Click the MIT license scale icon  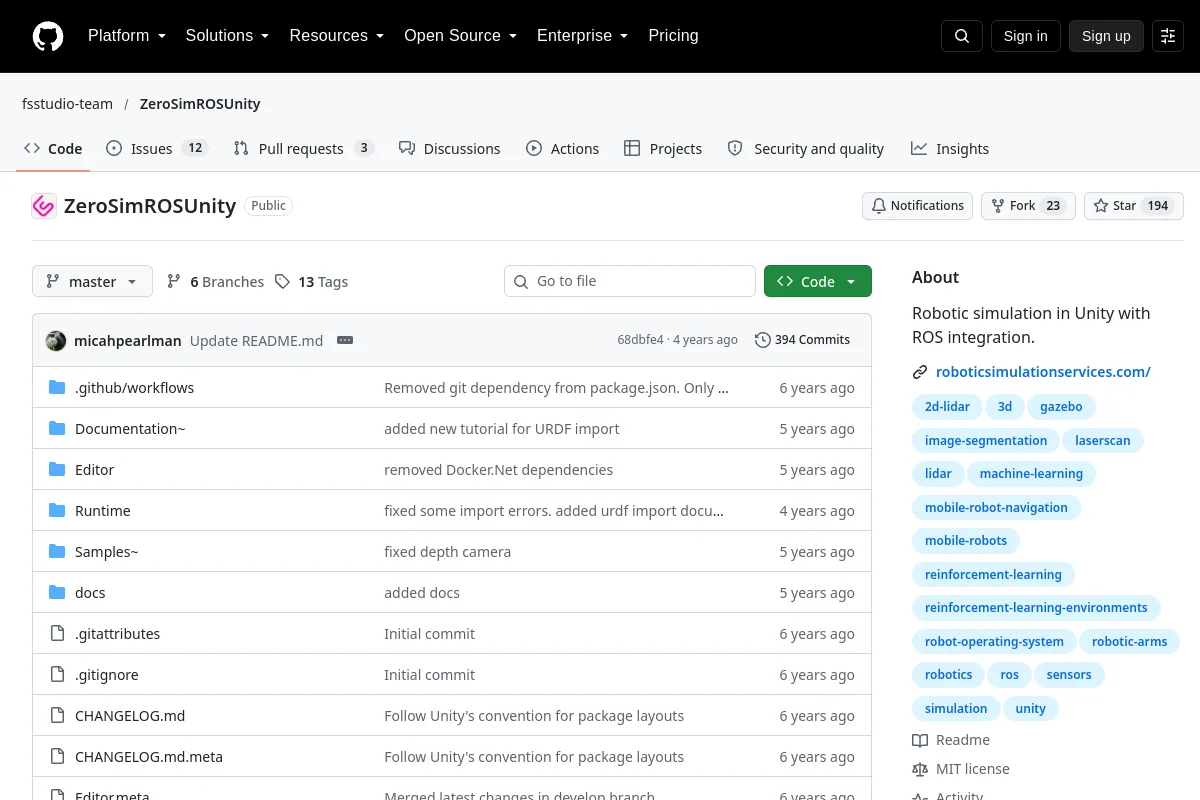coord(920,769)
